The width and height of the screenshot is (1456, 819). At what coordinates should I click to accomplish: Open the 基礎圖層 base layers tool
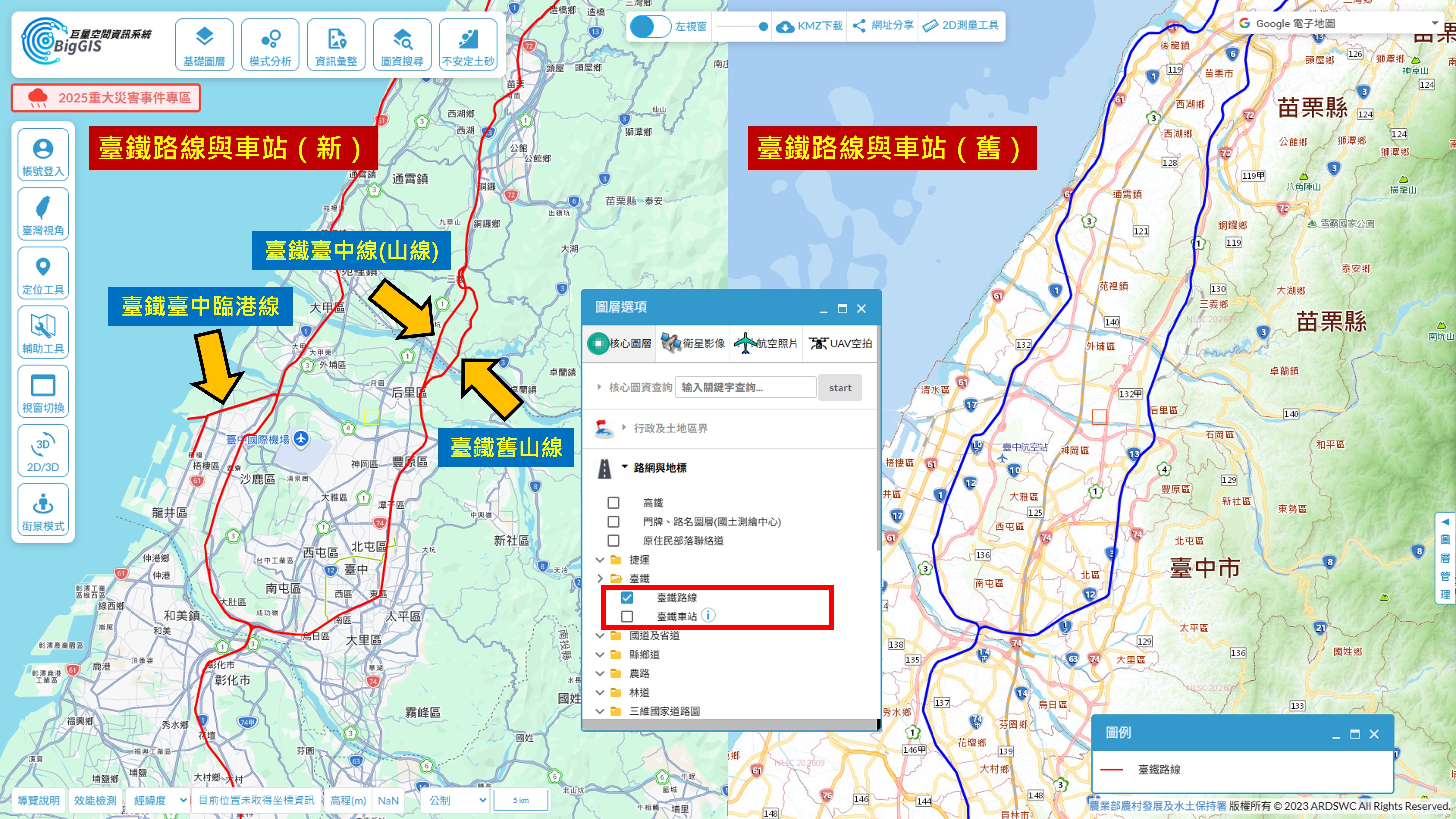coord(204,45)
